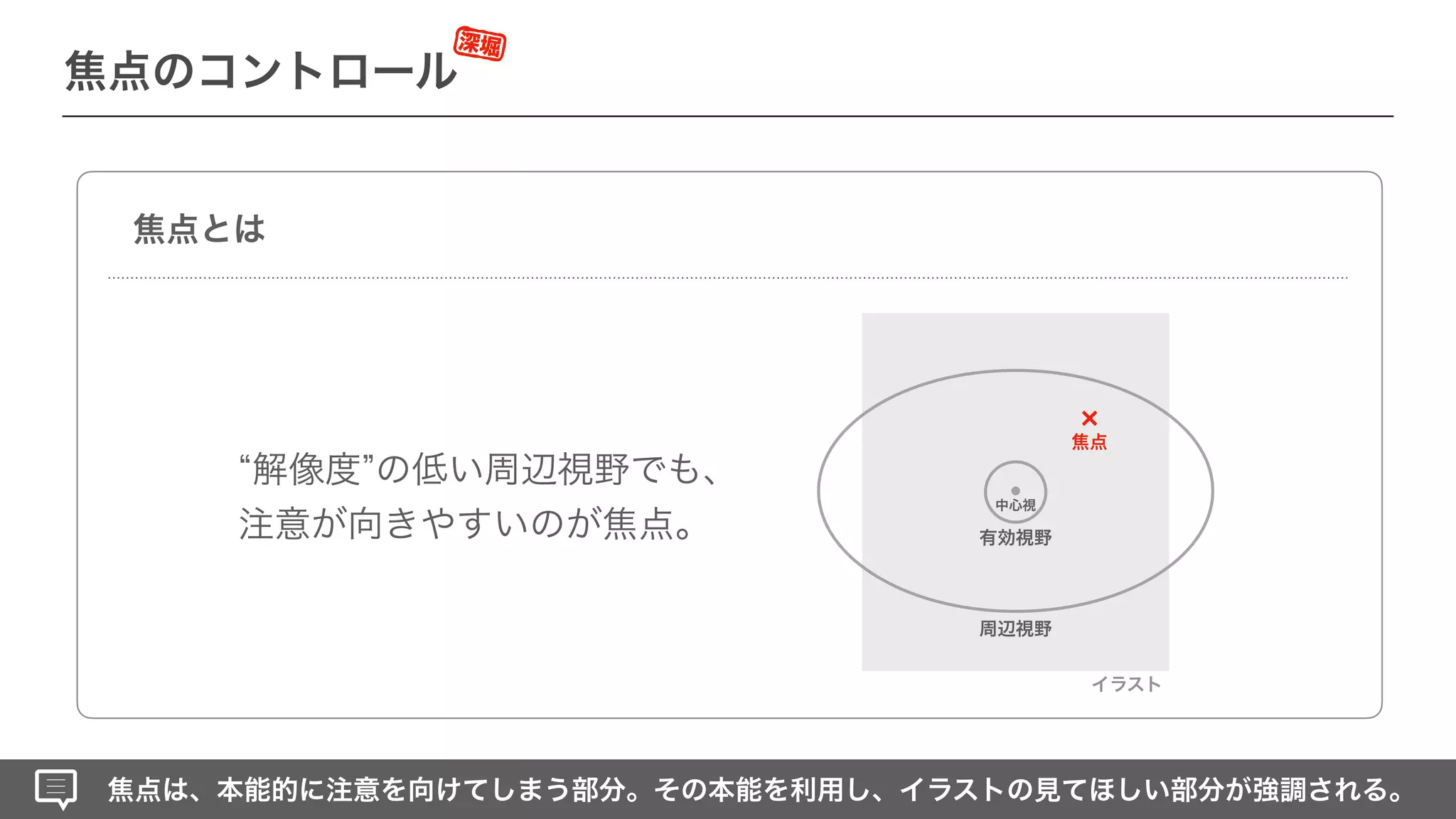Click the dotted divider under 焦点とは
Viewport: 1456px width, 819px height.
pos(728,278)
